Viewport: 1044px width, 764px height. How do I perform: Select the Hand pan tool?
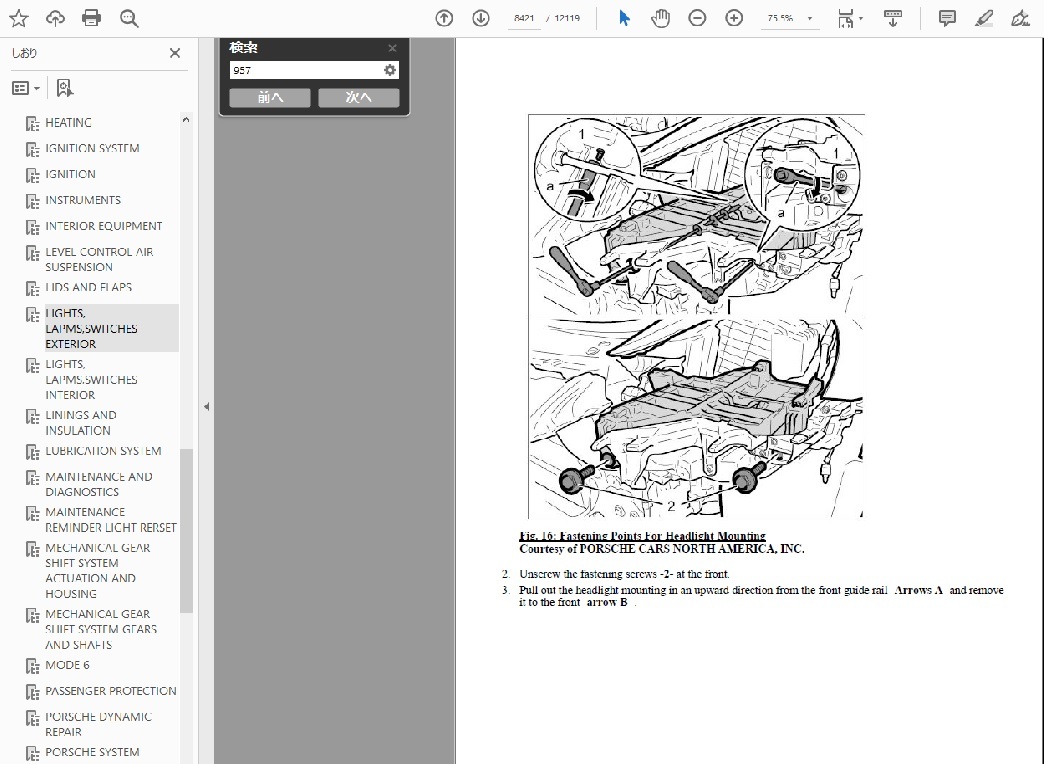pyautogui.click(x=660, y=18)
